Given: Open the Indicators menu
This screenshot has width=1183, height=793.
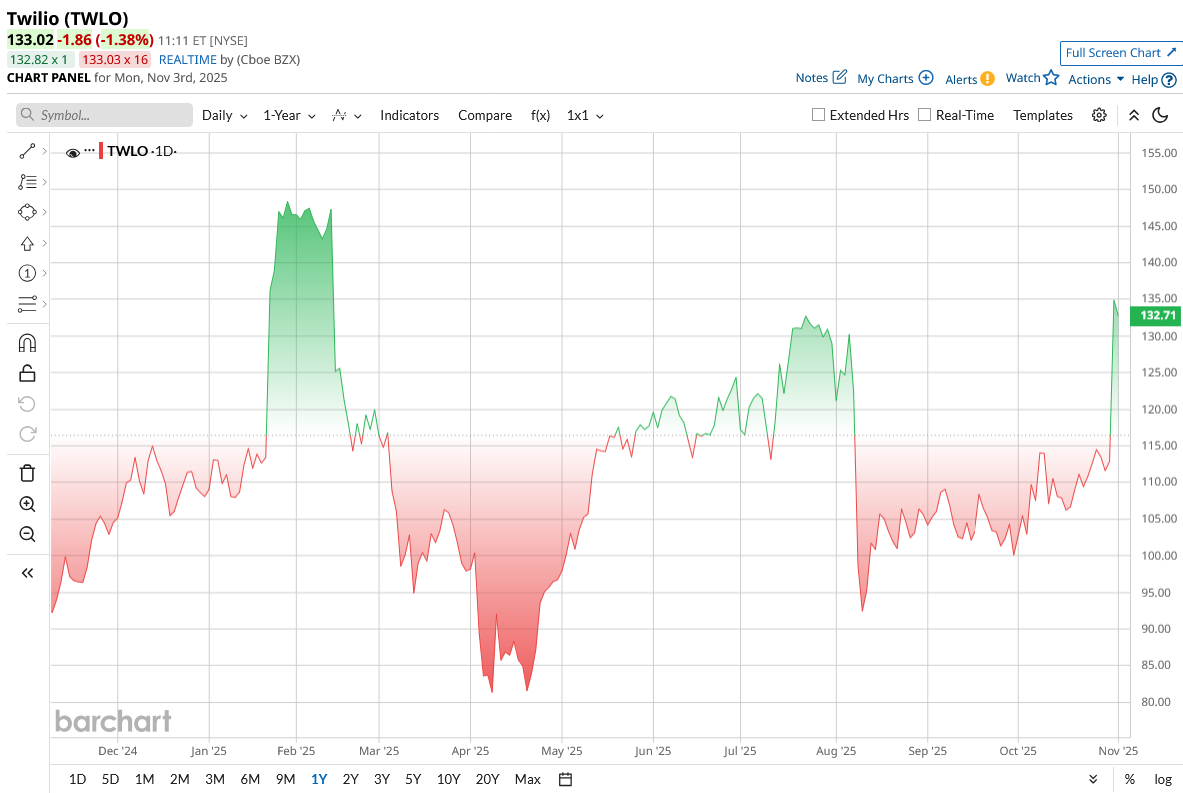Looking at the screenshot, I should (410, 115).
